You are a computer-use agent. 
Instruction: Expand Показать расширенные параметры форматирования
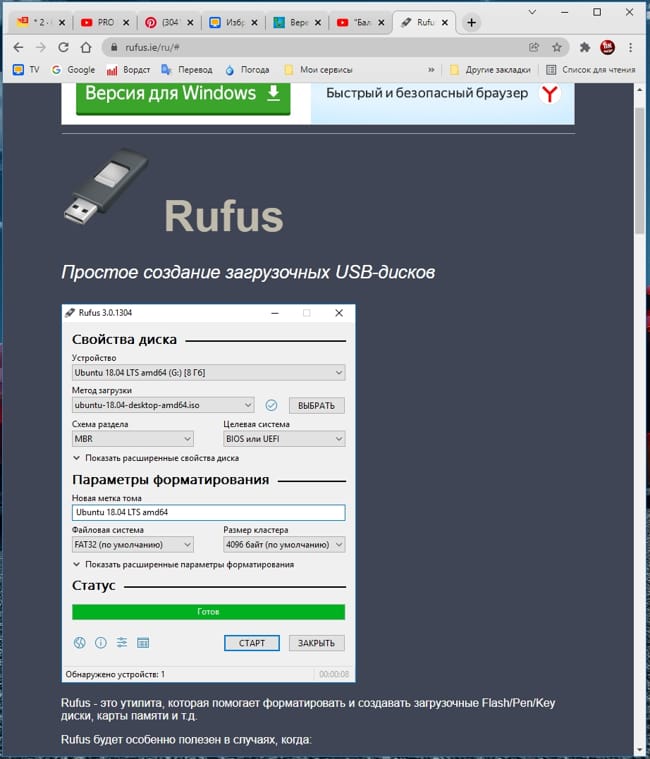click(183, 564)
